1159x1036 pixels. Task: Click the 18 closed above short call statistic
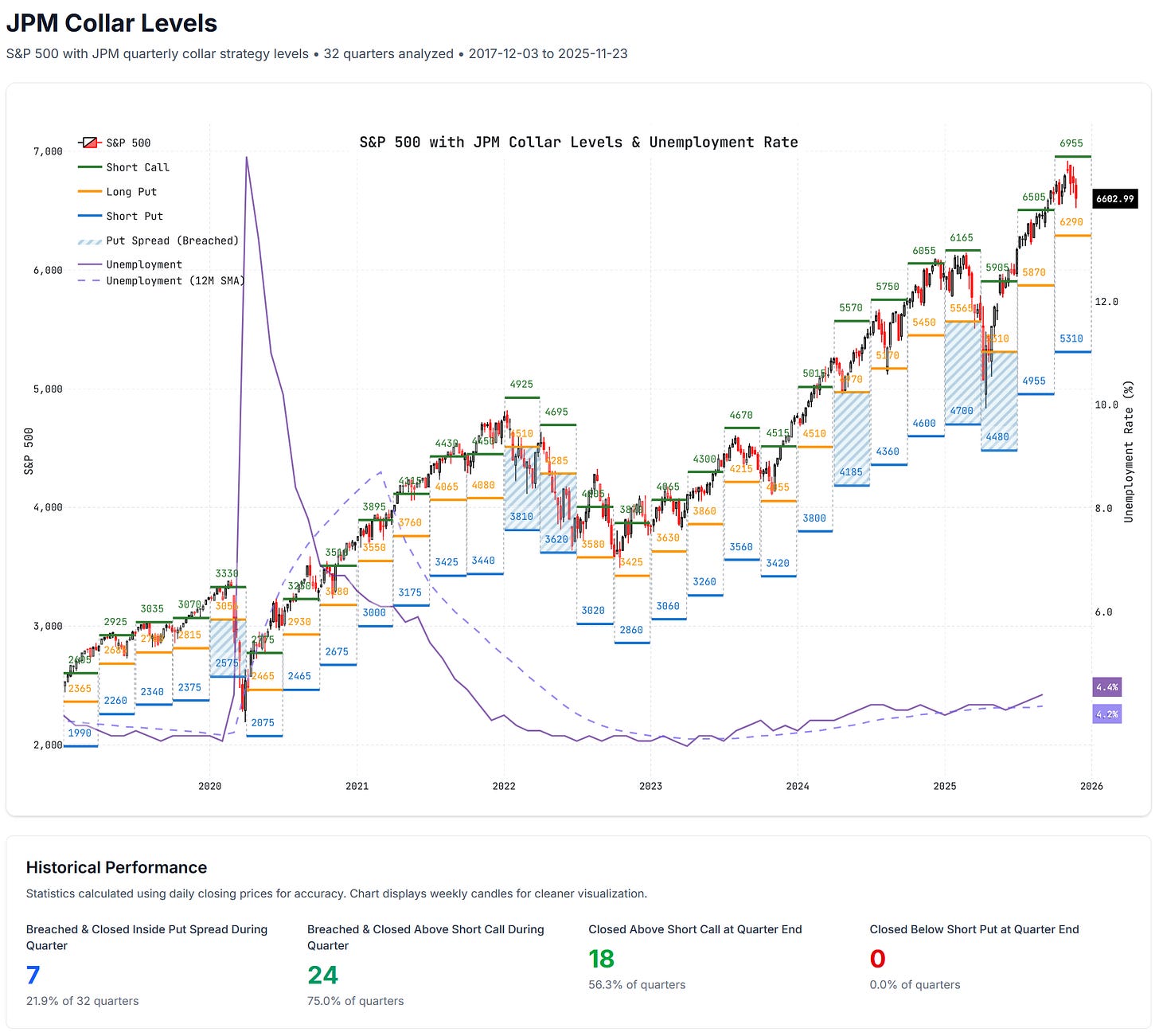[603, 959]
